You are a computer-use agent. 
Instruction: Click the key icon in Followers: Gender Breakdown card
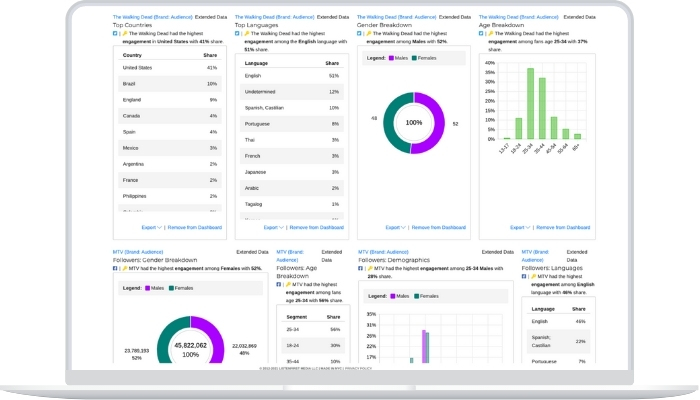[125, 268]
